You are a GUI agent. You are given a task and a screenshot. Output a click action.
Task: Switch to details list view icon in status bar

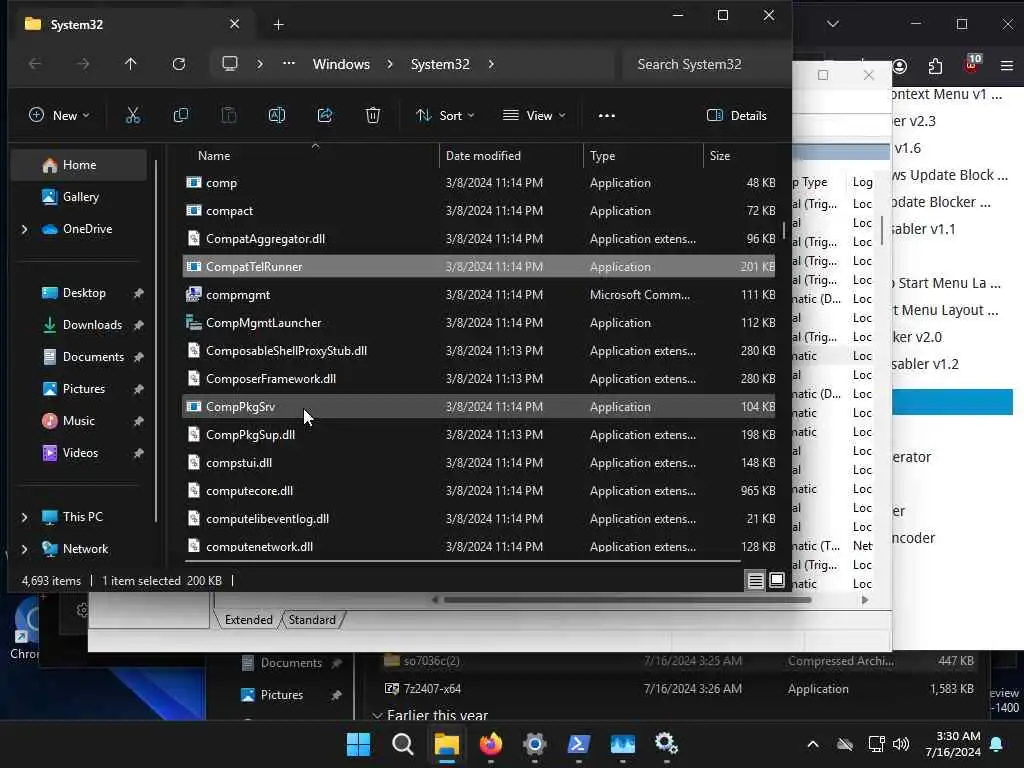pos(756,581)
